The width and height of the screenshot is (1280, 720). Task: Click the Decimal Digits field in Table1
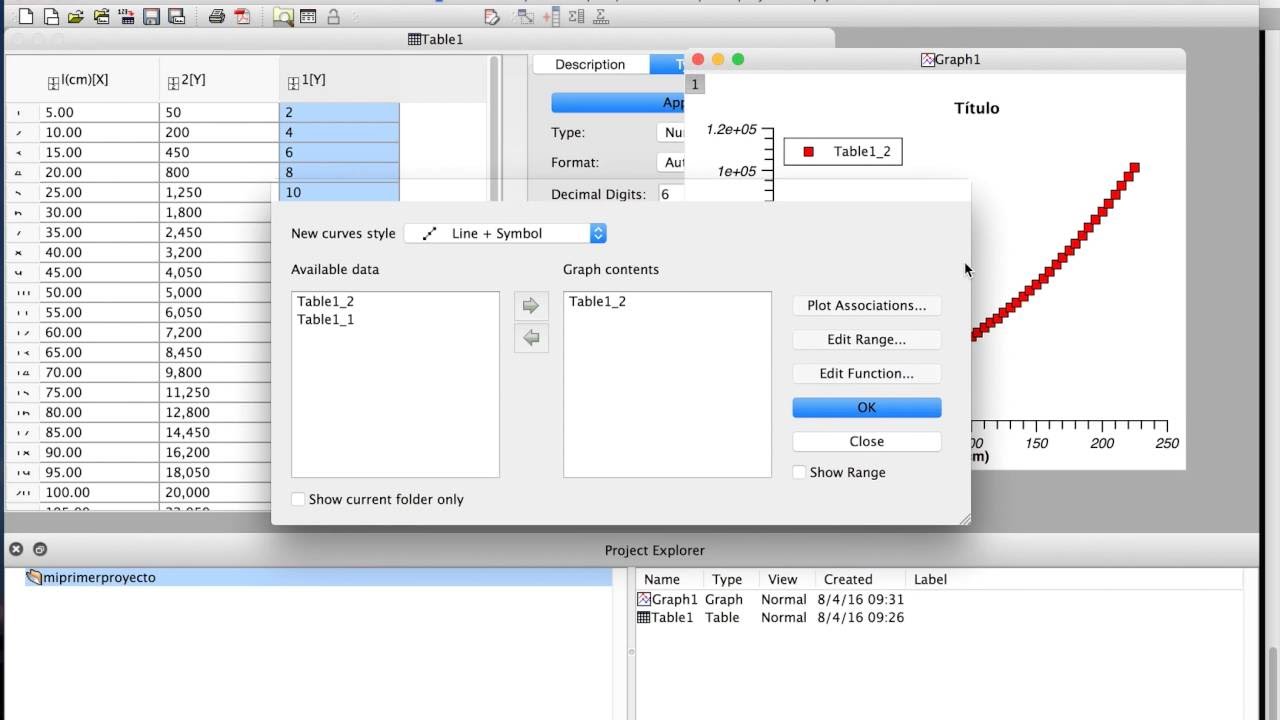(x=671, y=194)
